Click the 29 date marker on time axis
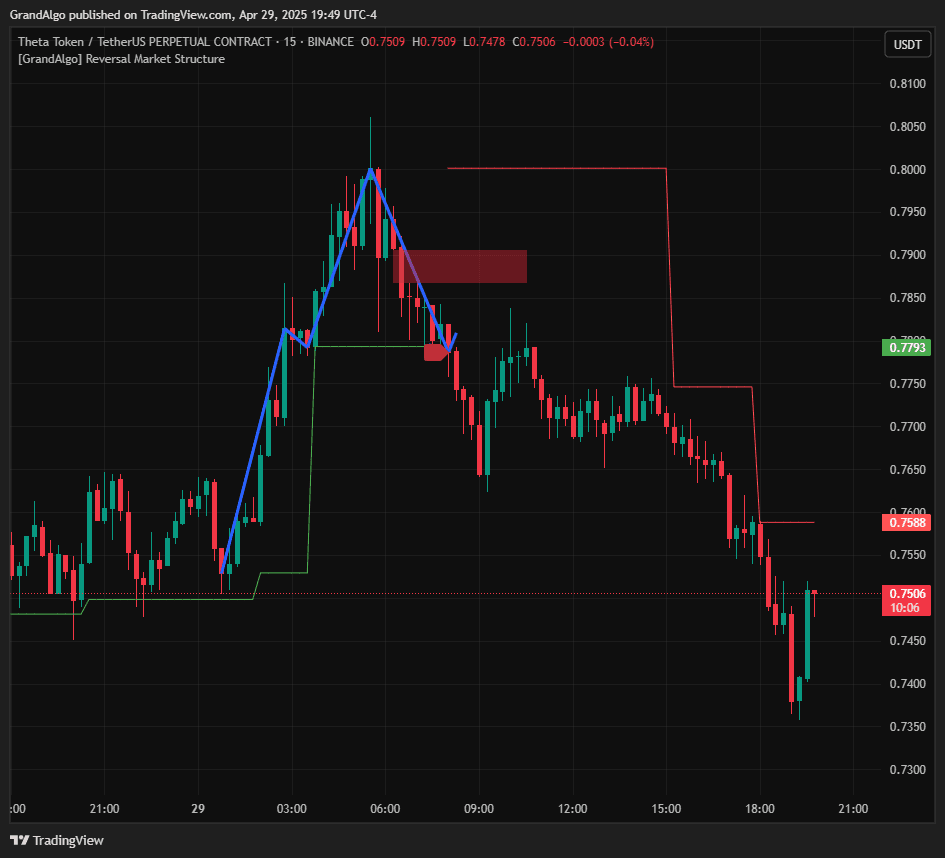Viewport: 945px width, 858px height. point(198,808)
